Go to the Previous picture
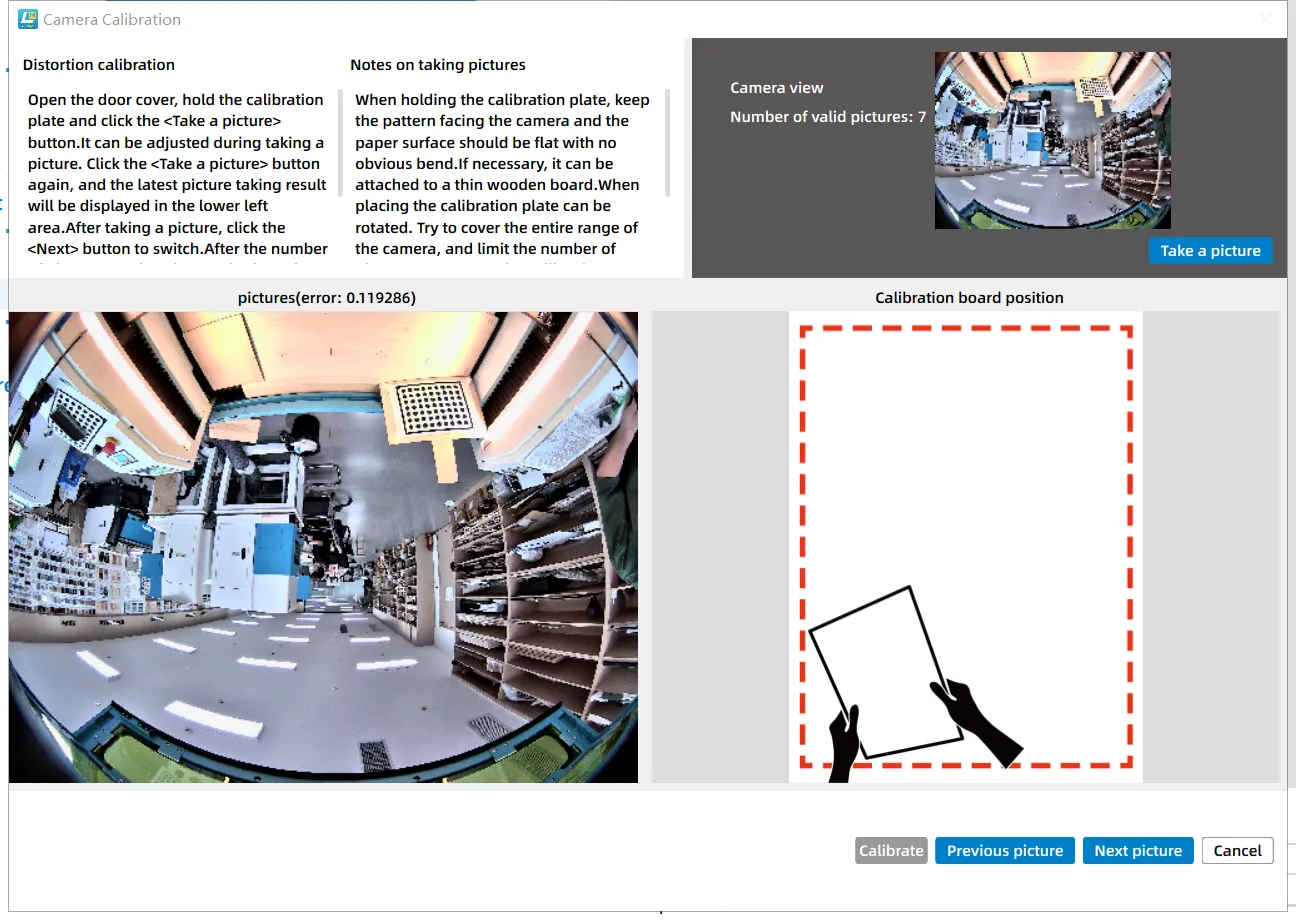The image size is (1296, 920). (1005, 851)
